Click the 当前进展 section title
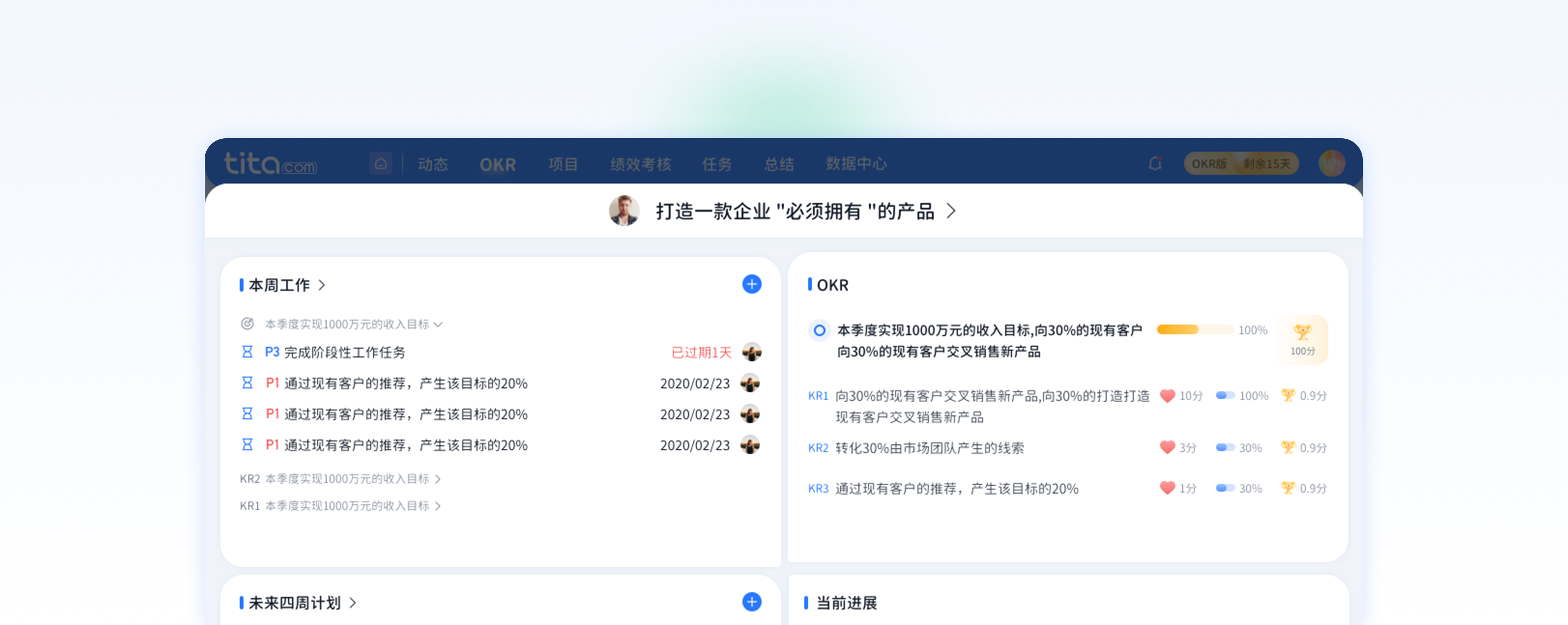This screenshot has width=1568, height=625. tap(846, 602)
